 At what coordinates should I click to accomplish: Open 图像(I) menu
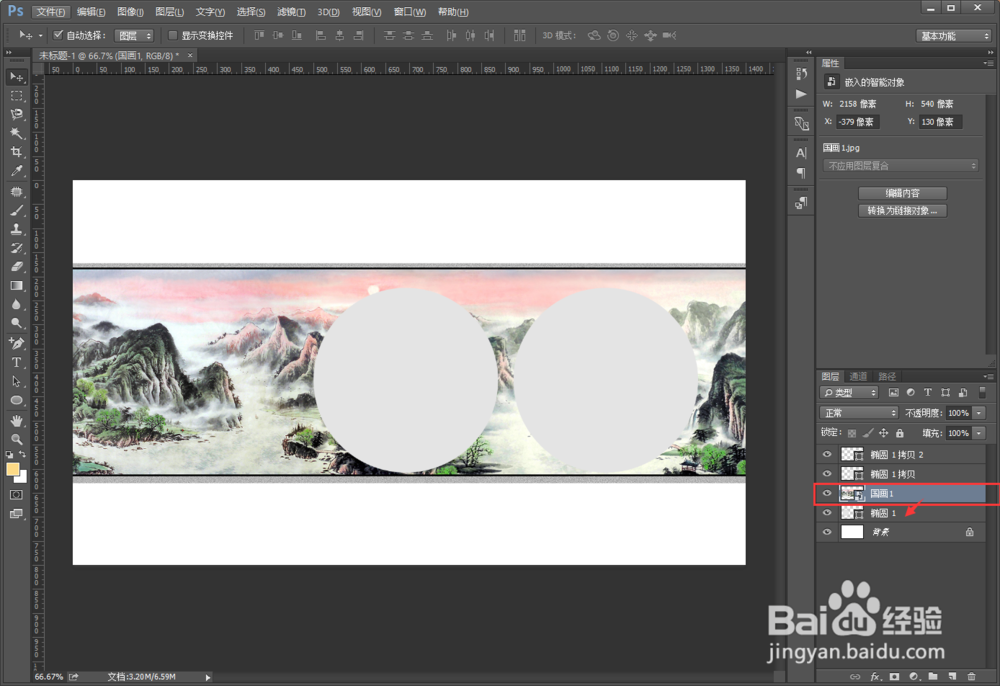[x=131, y=12]
